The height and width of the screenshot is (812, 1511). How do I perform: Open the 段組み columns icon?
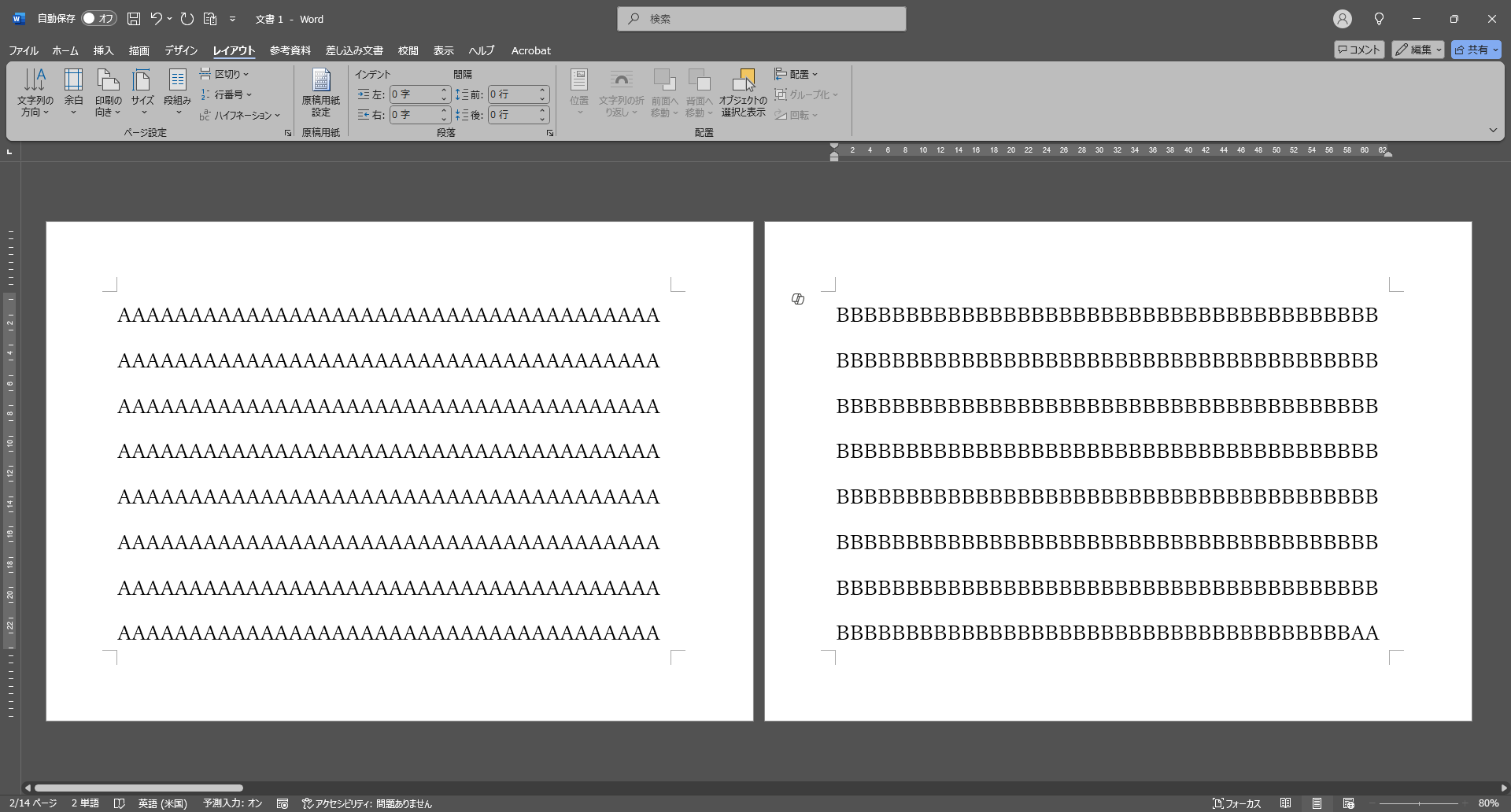(178, 92)
